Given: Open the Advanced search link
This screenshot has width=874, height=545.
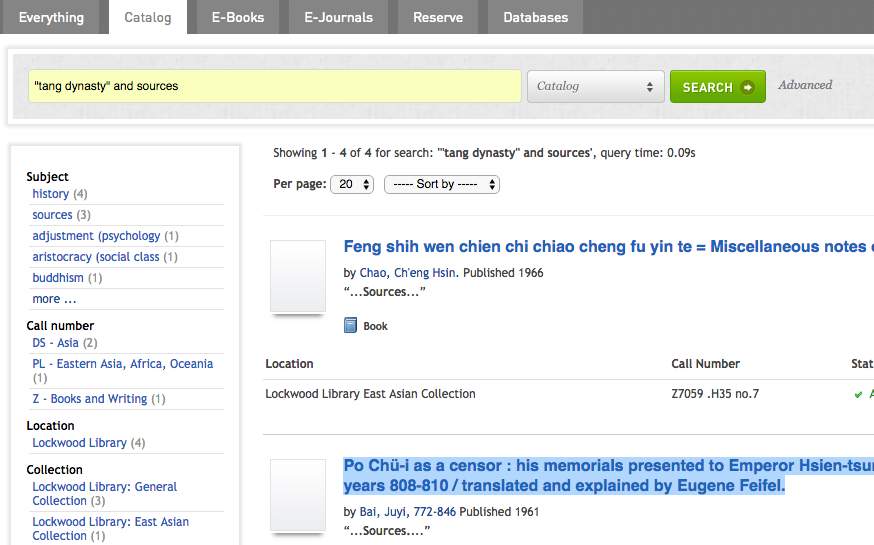Looking at the screenshot, I should pos(805,85).
